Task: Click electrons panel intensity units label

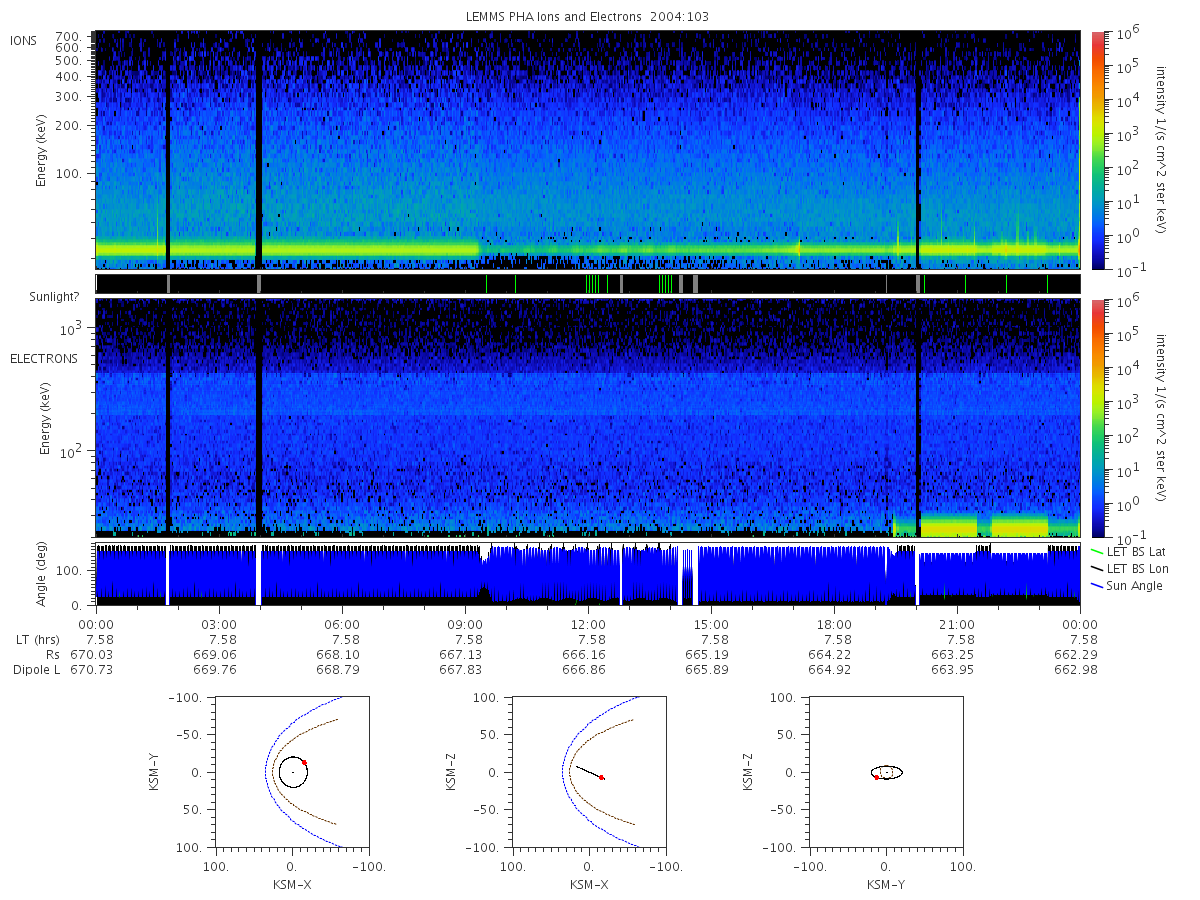Action: coord(1162,417)
